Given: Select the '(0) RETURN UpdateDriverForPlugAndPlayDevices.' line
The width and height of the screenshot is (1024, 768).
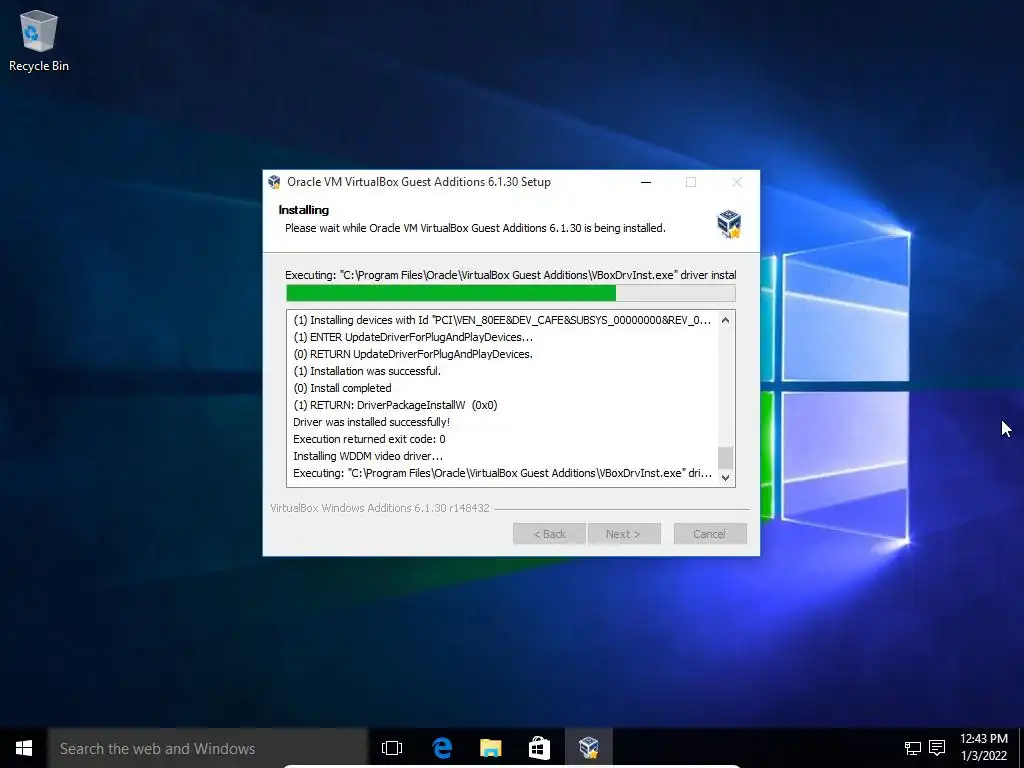Looking at the screenshot, I should tap(413, 354).
